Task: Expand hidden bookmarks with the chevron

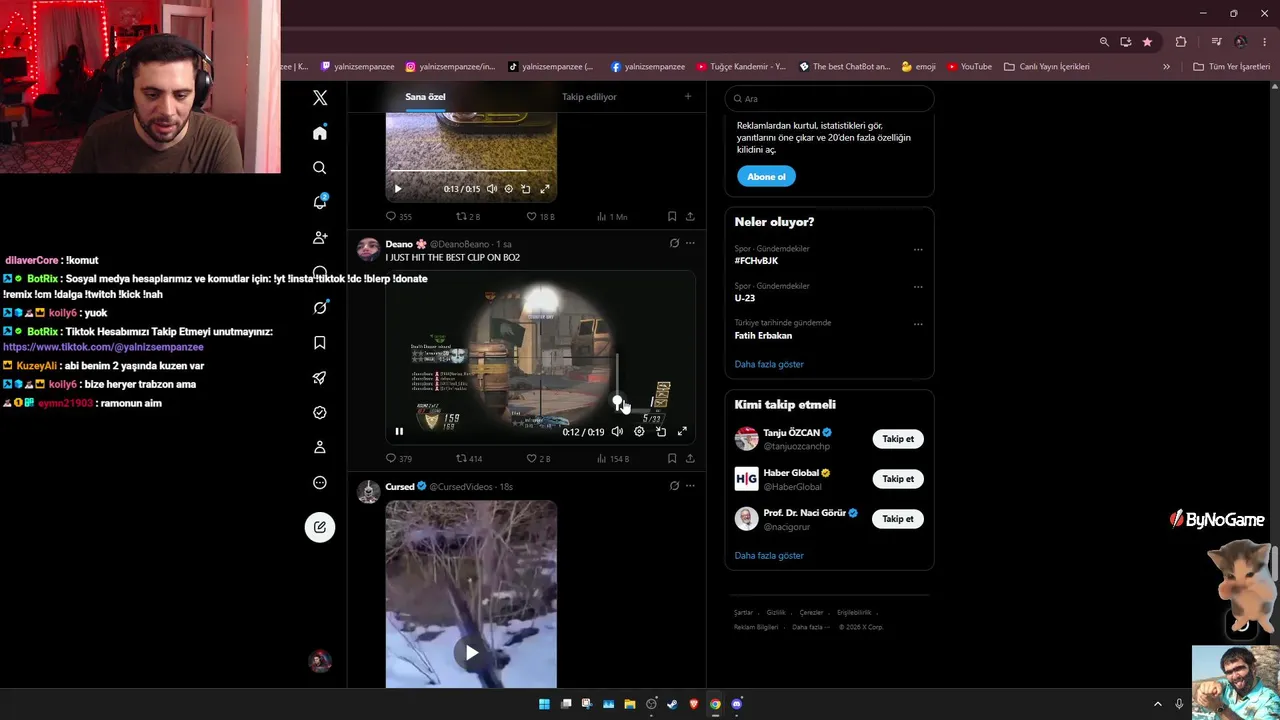Action: (x=1166, y=67)
